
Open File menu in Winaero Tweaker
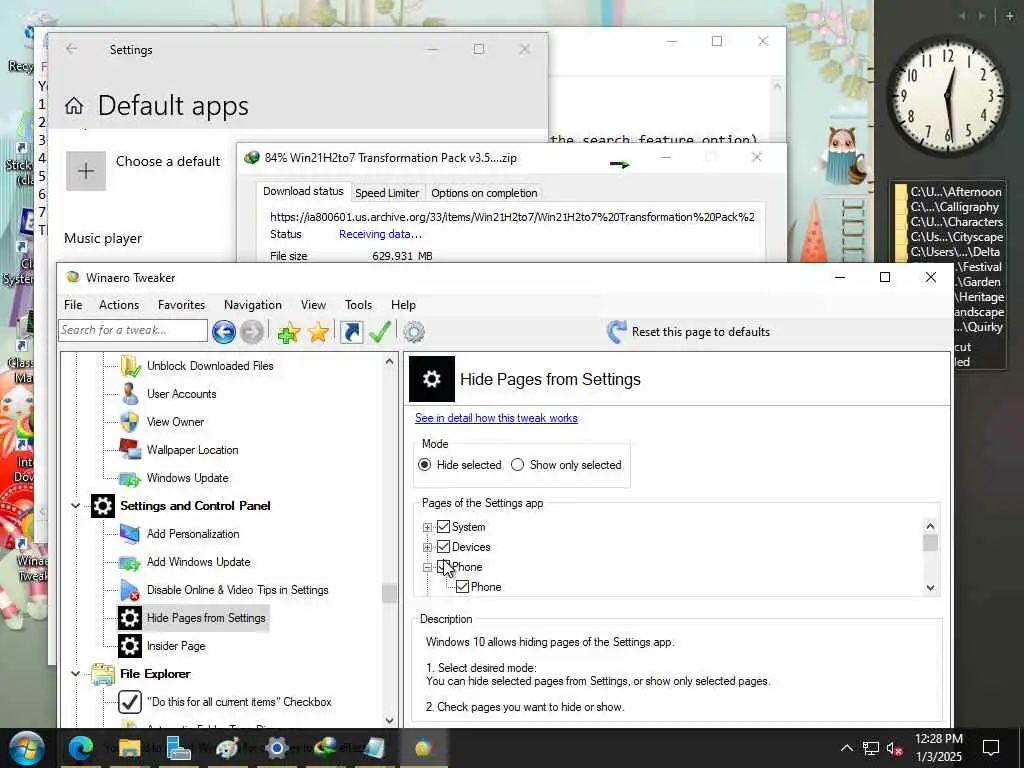(x=73, y=305)
